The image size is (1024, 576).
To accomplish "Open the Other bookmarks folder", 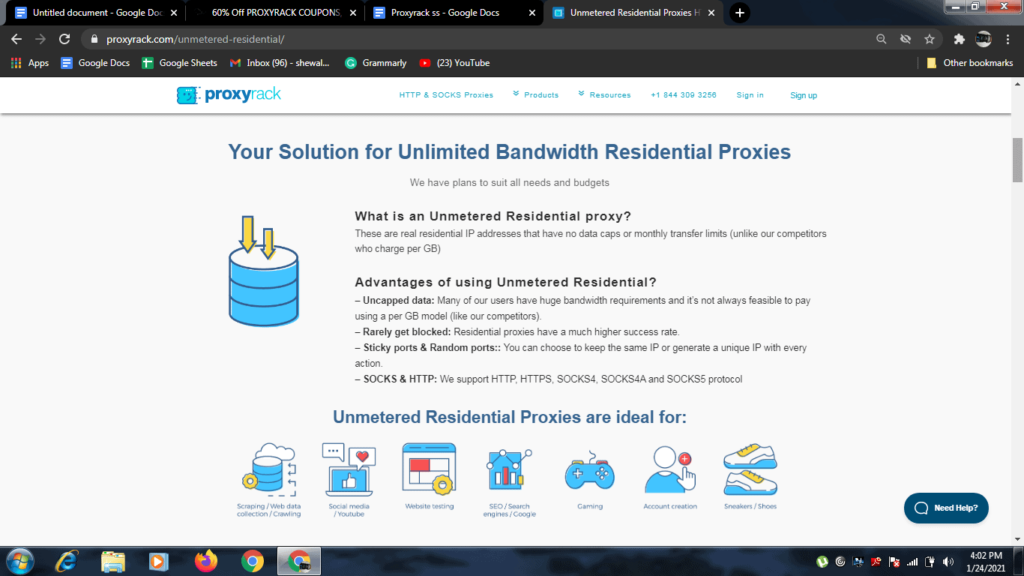I will click(970, 63).
